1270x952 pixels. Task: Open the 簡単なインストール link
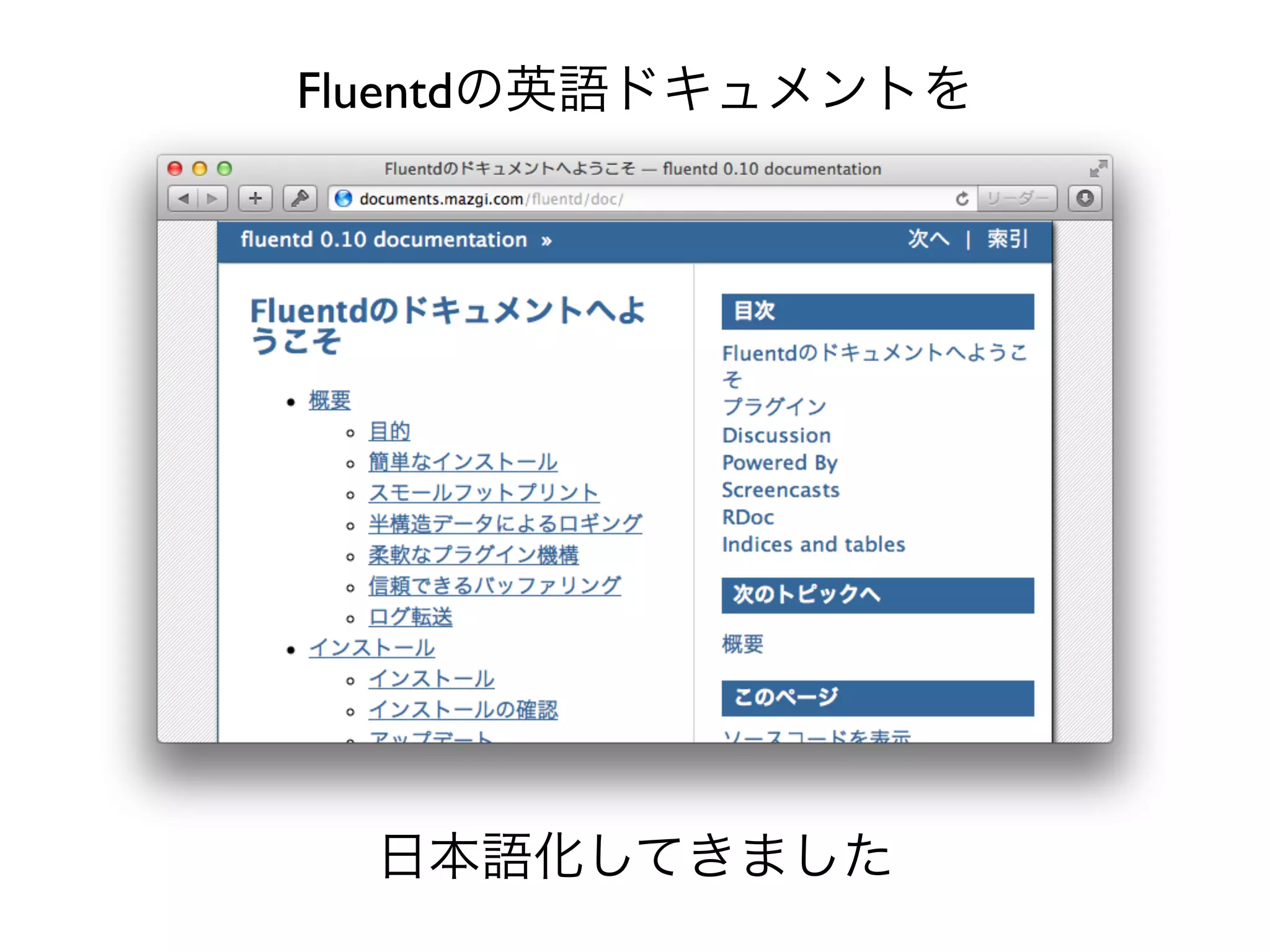pos(463,462)
